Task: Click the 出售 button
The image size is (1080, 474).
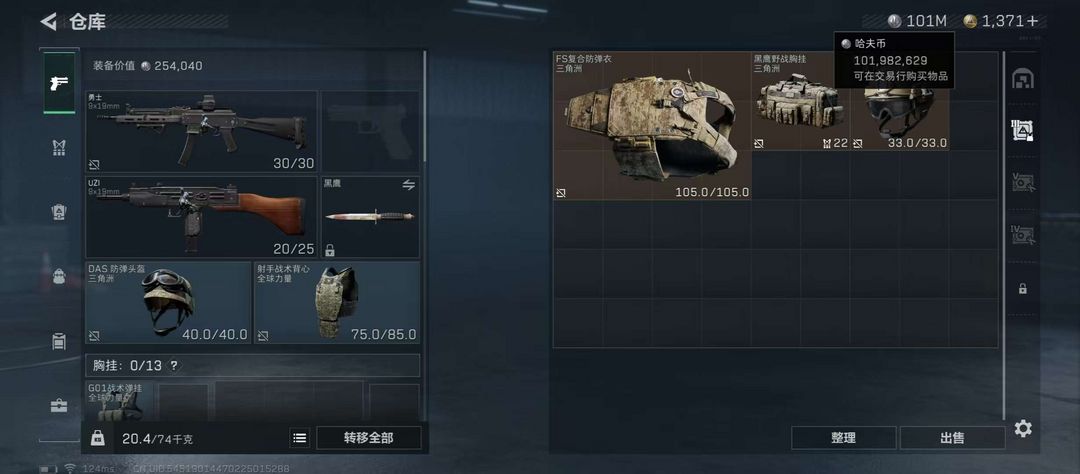Action: (x=952, y=437)
